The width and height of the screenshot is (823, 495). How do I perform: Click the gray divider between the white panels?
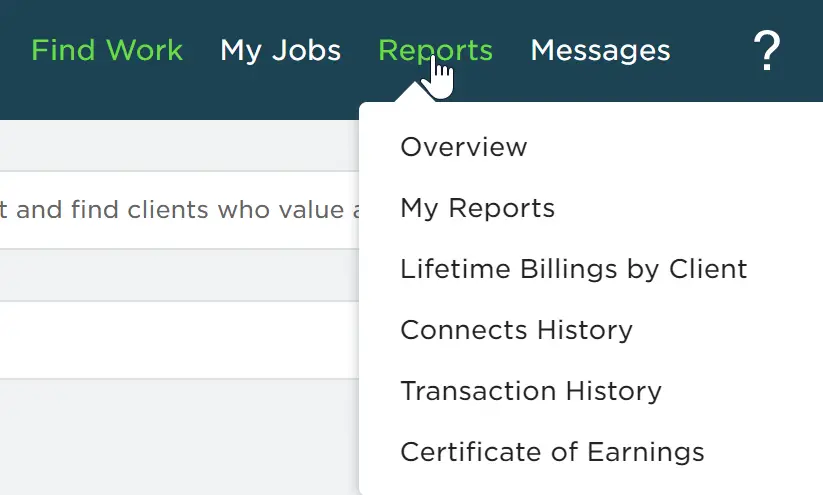pos(180,275)
